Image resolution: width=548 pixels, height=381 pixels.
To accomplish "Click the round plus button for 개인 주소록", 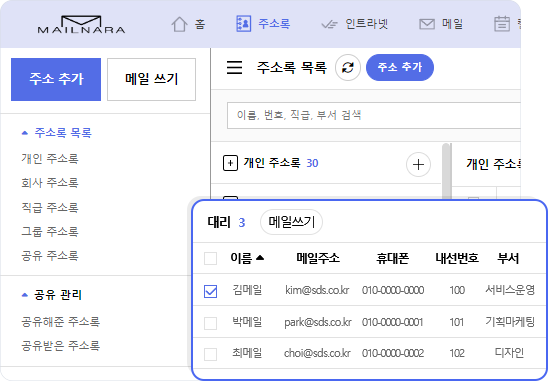I will pos(418,164).
